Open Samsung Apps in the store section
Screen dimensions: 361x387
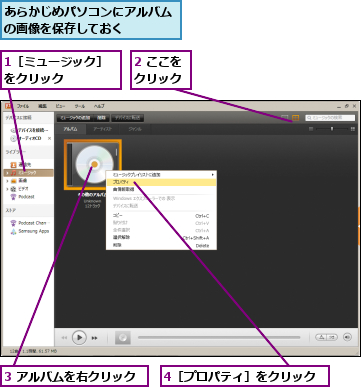tap(34, 231)
